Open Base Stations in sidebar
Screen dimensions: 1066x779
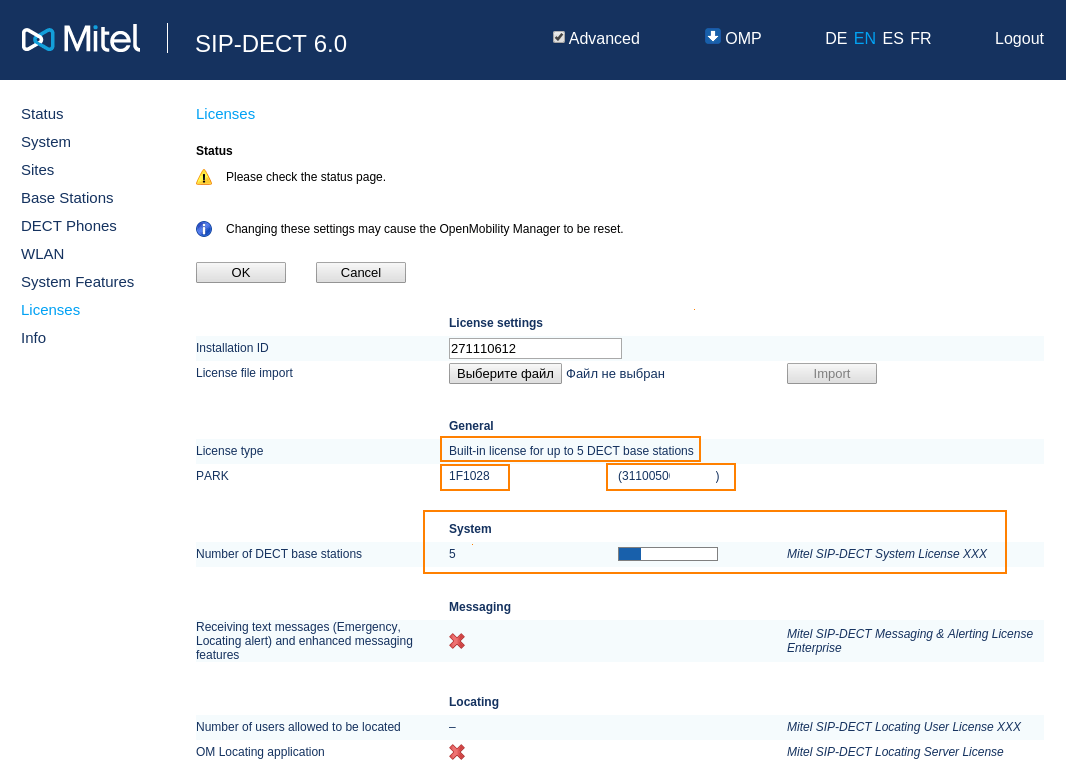pyautogui.click(x=67, y=198)
